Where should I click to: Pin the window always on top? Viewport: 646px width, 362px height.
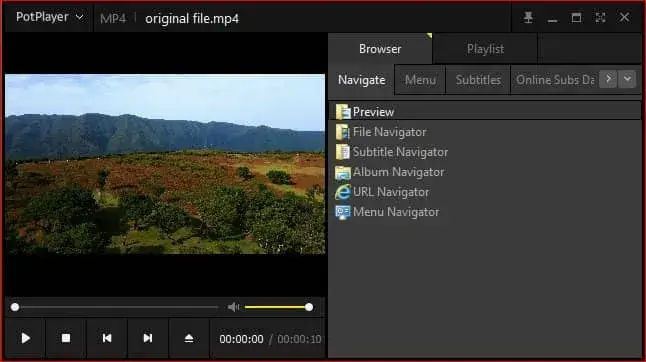[528, 17]
